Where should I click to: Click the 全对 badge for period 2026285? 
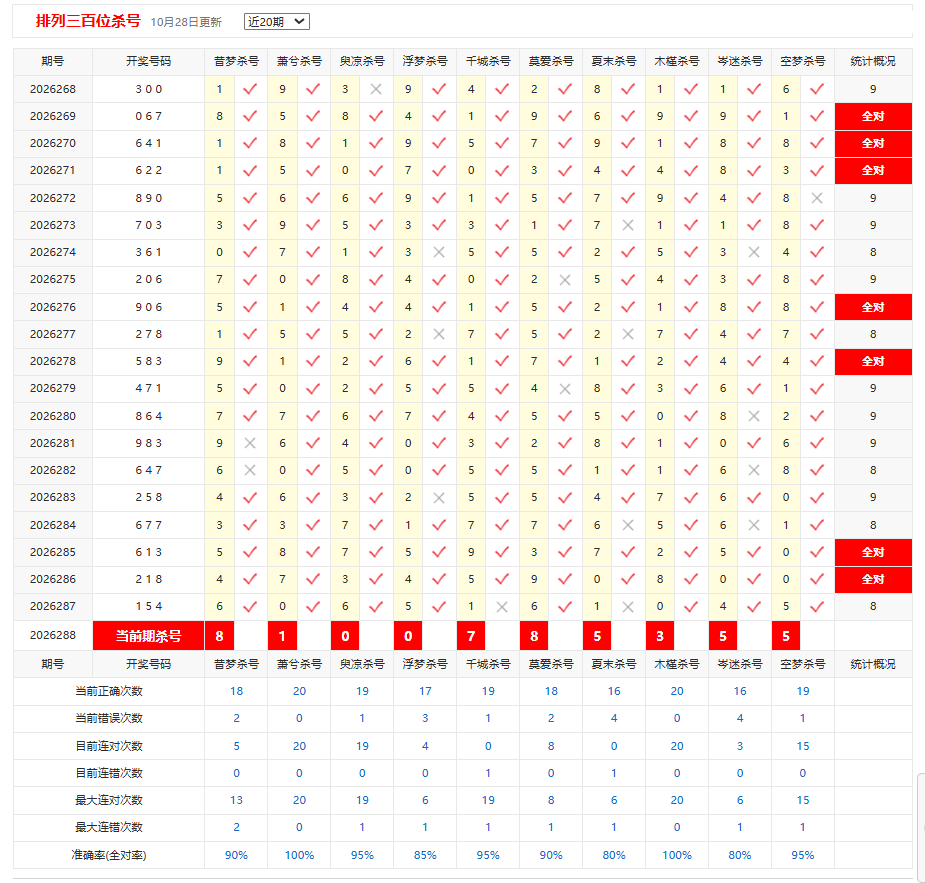pyautogui.click(x=873, y=553)
